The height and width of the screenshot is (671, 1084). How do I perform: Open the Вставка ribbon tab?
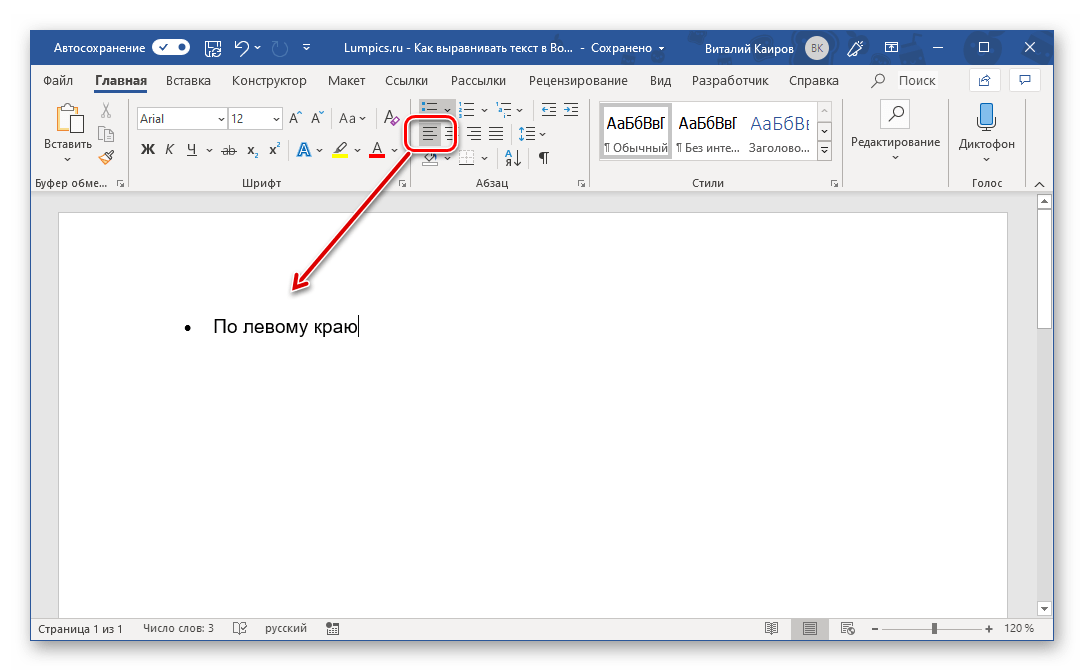point(188,80)
